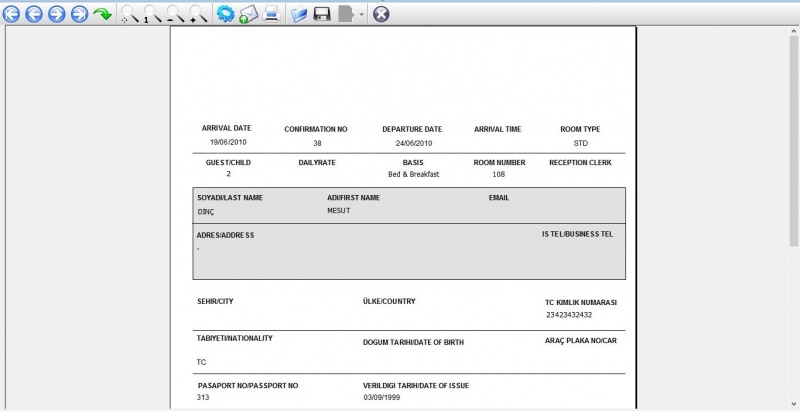Image resolution: width=800 pixels, height=411 pixels.
Task: Click the RECEPTION CLERK label
Action: coord(580,163)
